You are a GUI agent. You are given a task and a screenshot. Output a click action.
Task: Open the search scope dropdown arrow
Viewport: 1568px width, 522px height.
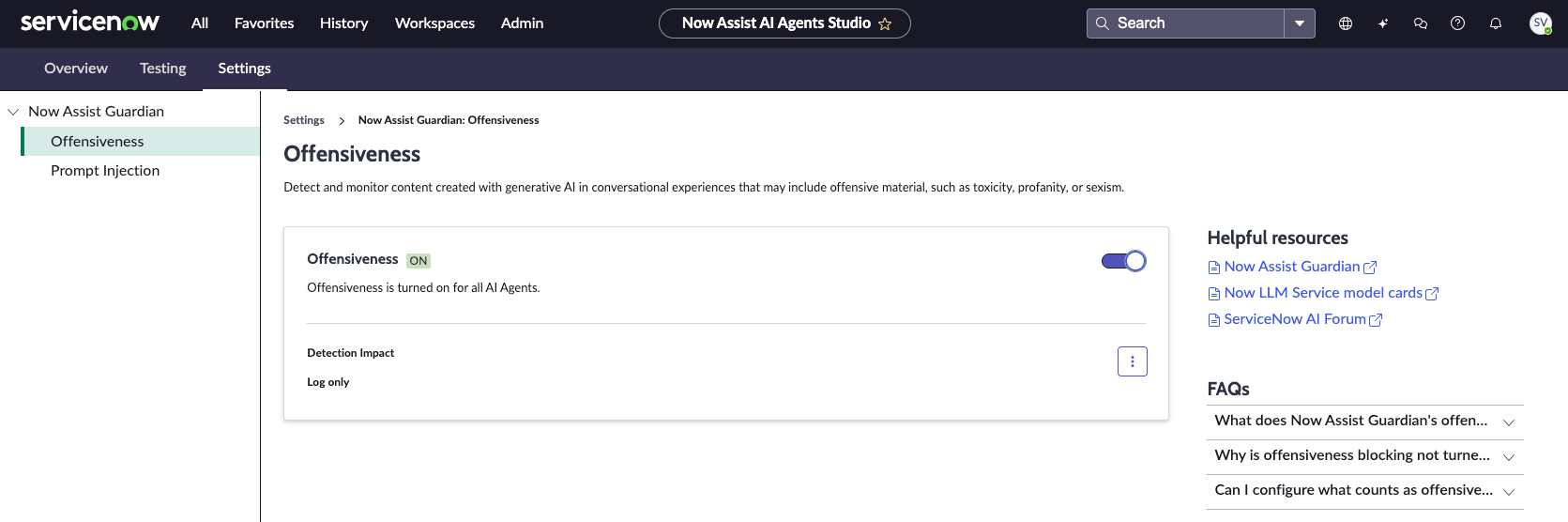(1300, 23)
